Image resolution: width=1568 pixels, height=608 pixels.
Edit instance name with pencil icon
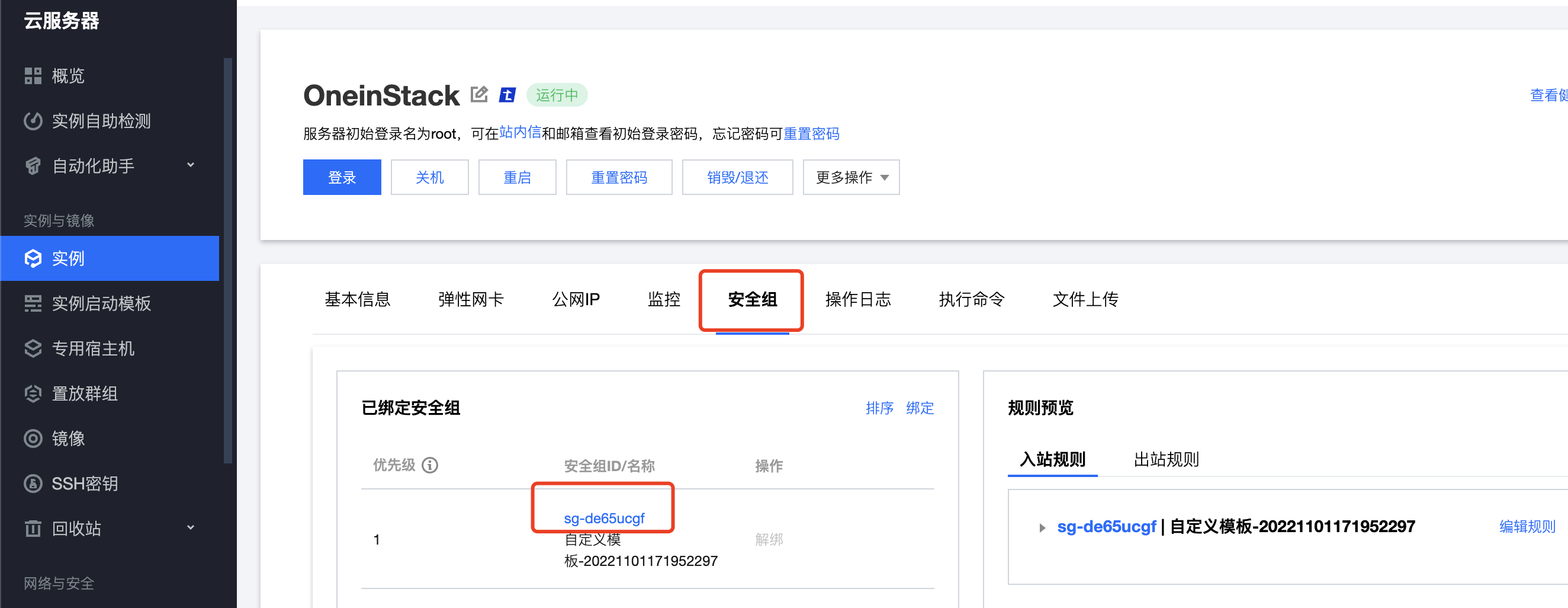(x=479, y=94)
